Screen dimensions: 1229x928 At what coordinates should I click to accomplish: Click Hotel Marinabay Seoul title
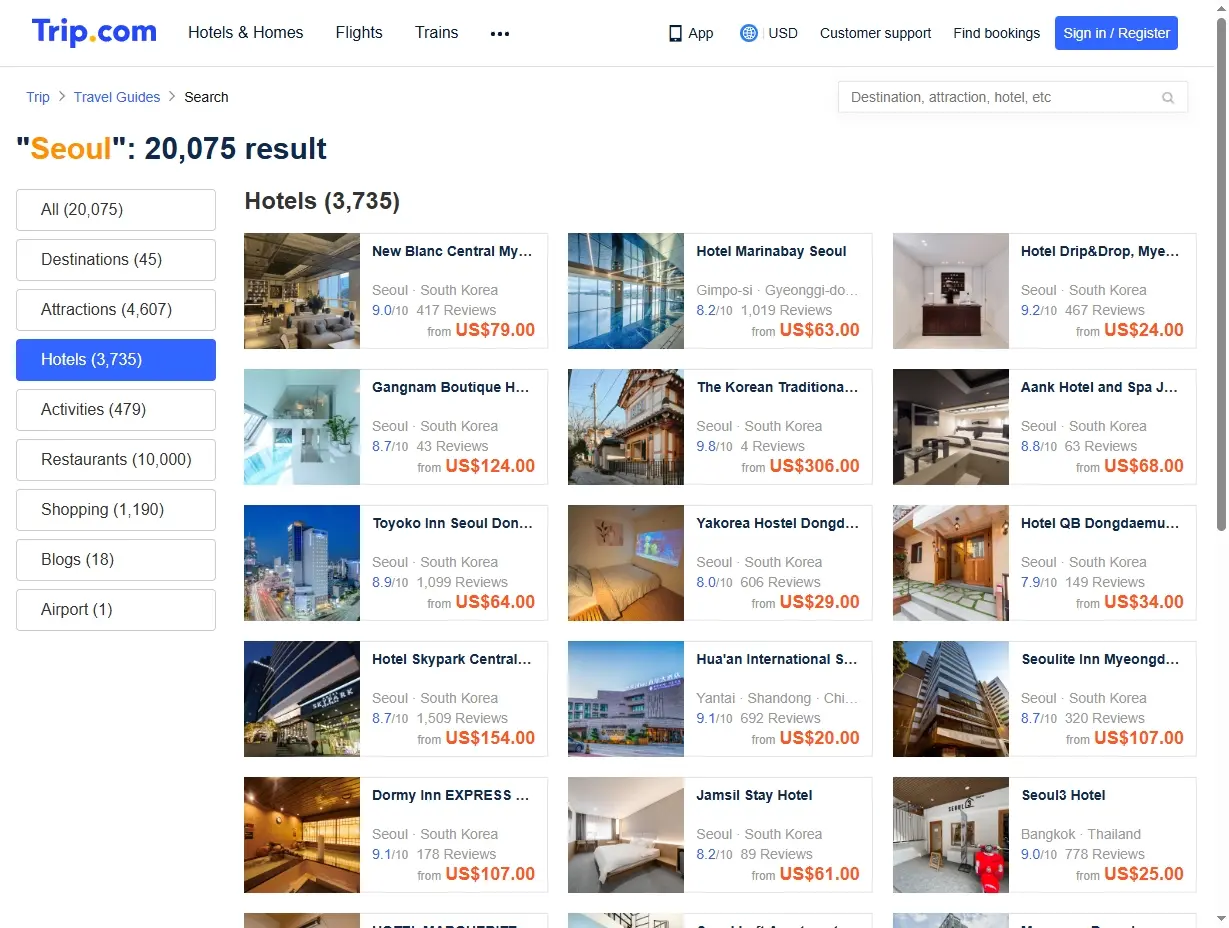[772, 252]
